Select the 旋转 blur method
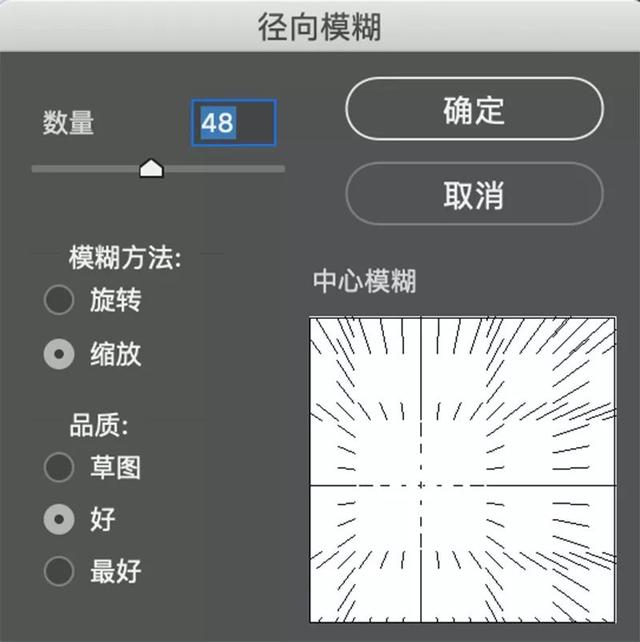Viewport: 640px width, 642px height. (59, 299)
